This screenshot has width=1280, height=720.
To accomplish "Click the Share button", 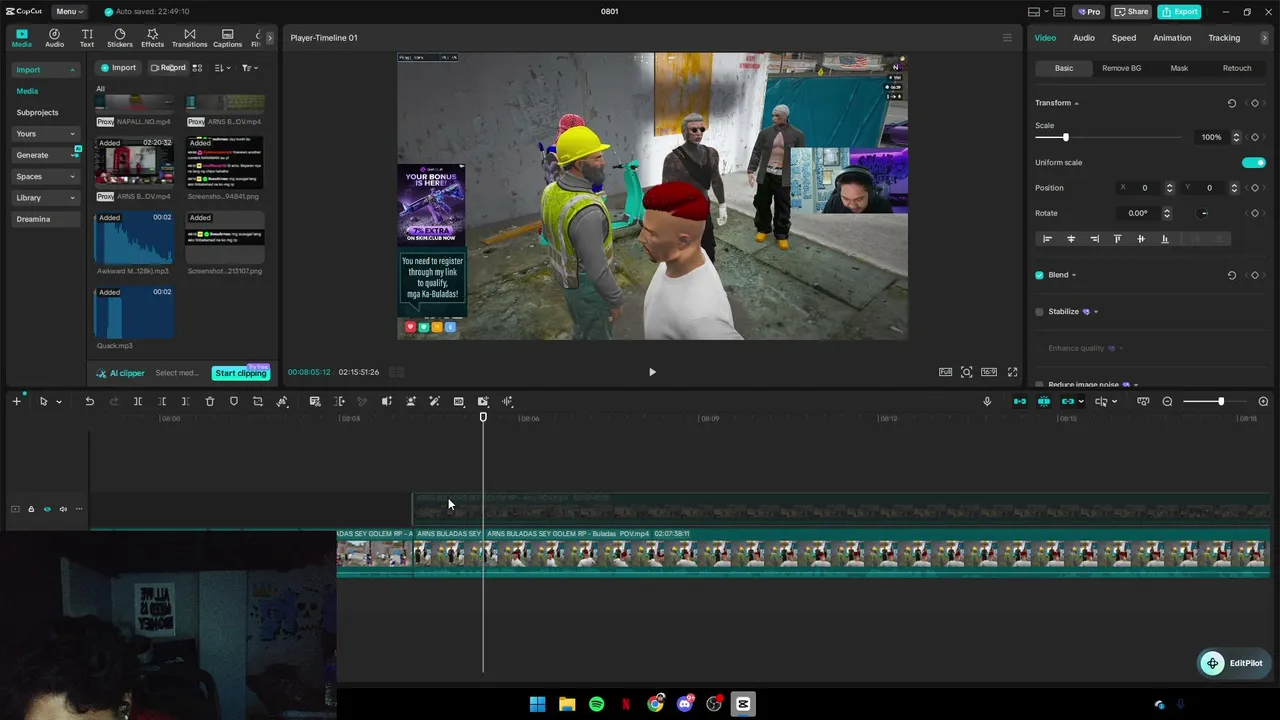I will pos(1131,12).
